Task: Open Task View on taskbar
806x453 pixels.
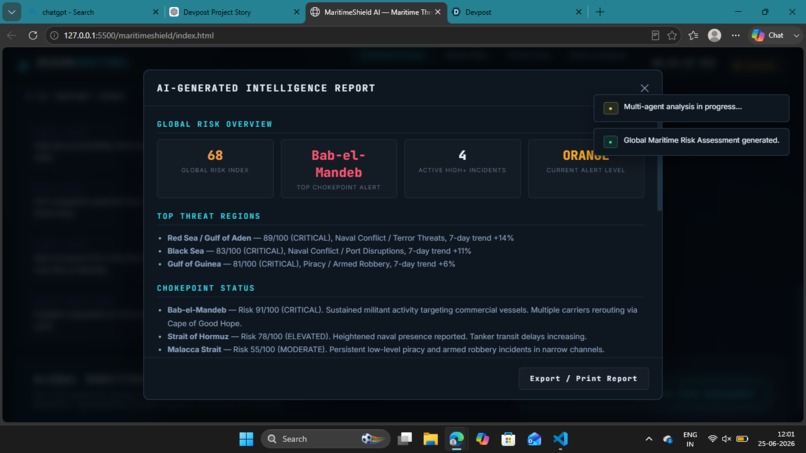Action: (x=405, y=439)
